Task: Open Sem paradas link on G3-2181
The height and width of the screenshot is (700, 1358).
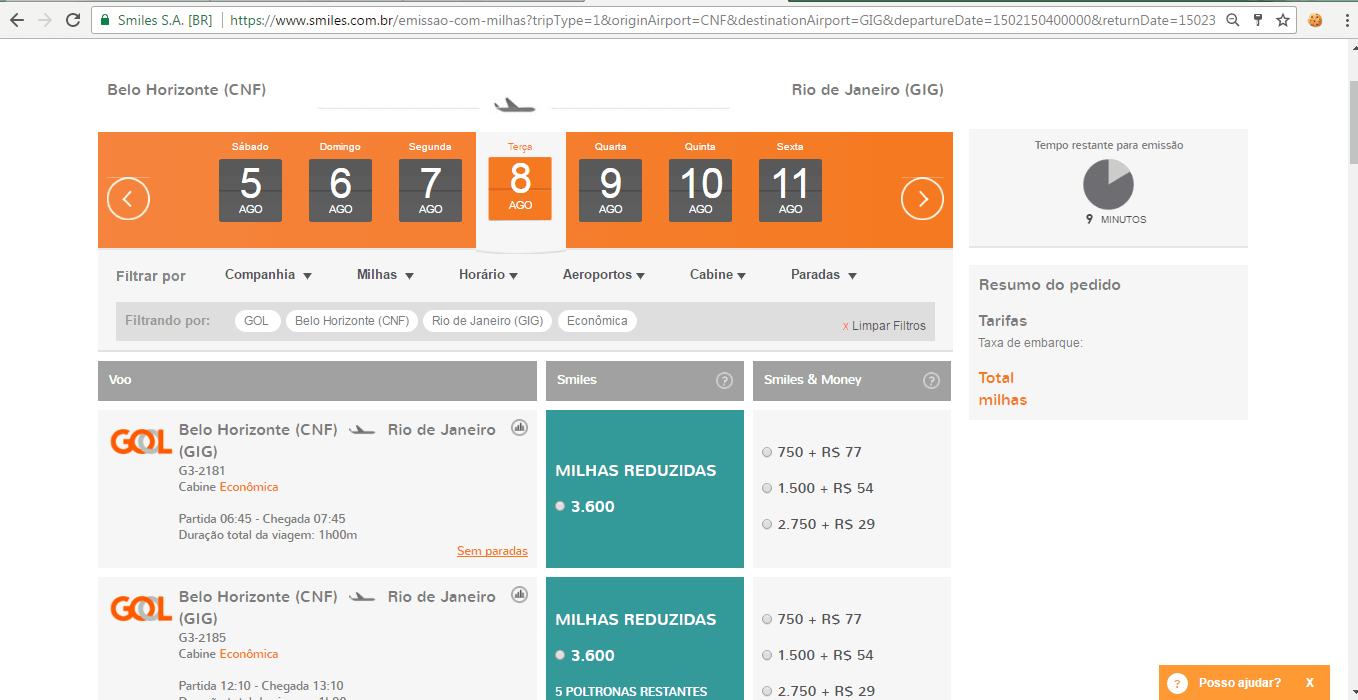Action: click(x=492, y=551)
